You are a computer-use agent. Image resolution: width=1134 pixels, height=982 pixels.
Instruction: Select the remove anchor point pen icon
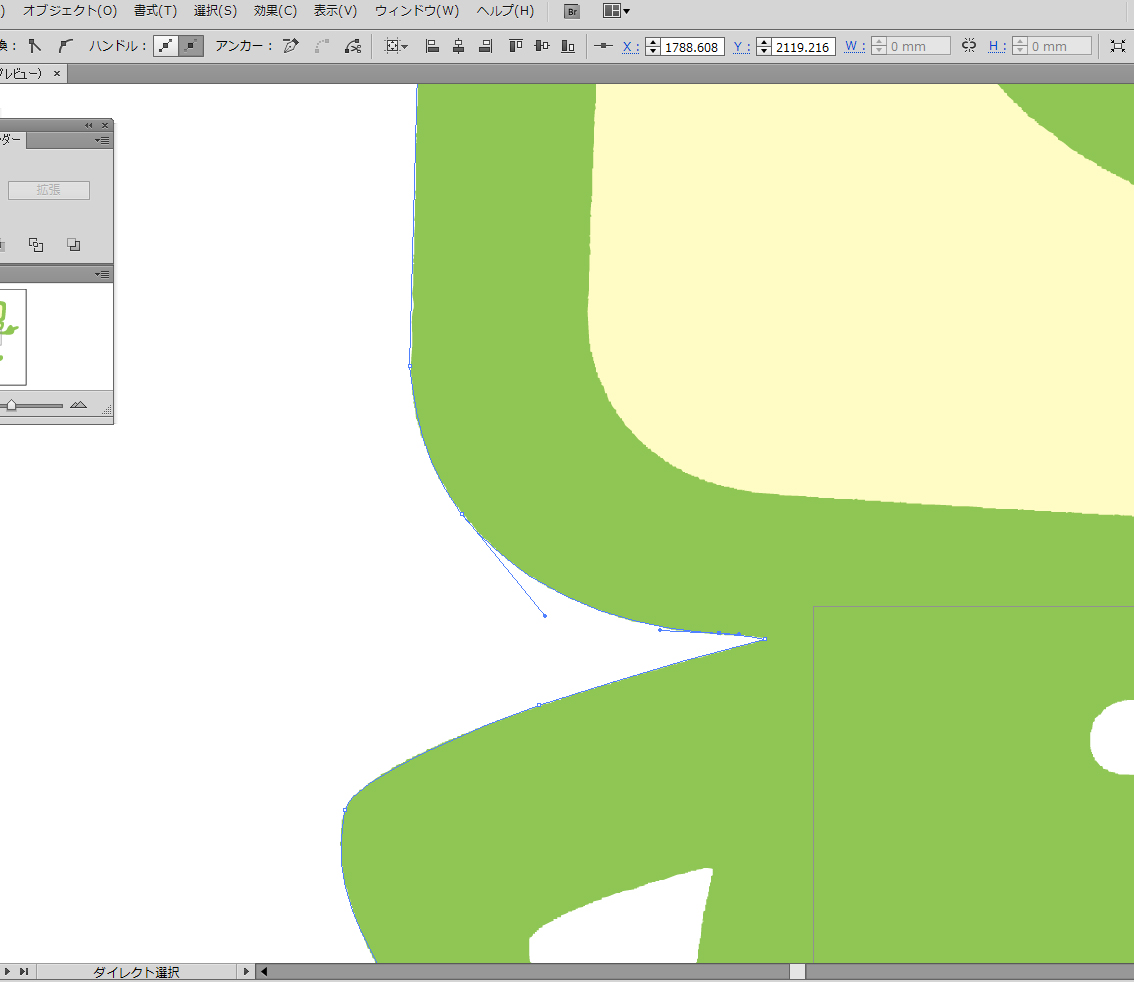pos(291,46)
